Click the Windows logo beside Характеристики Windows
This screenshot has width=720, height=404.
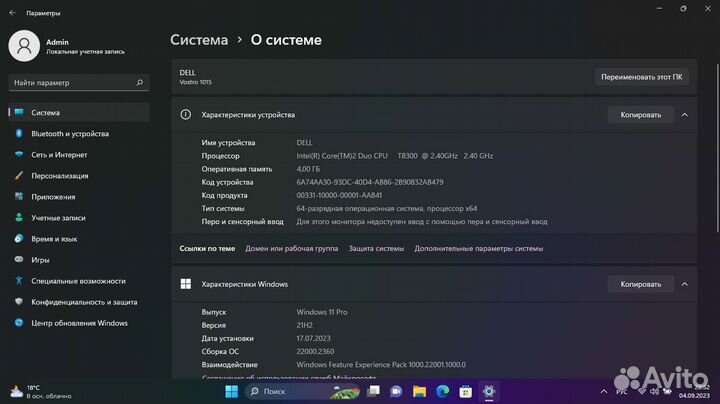point(186,284)
